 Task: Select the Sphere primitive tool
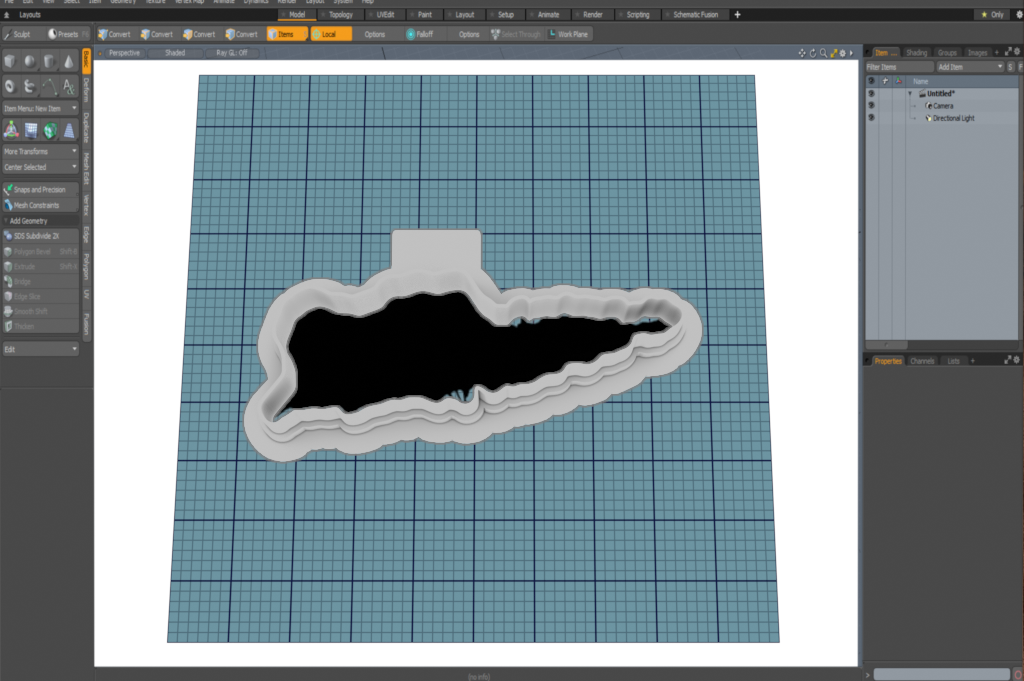[x=30, y=62]
